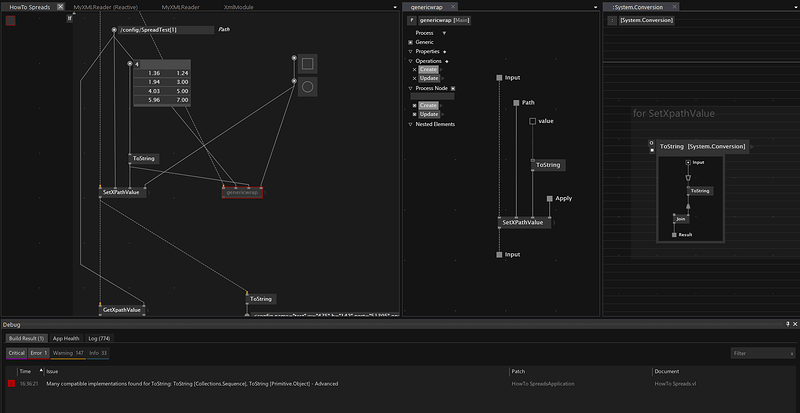Viewport: 800px width, 413px height.
Task: Click the Join node in ToString definition
Action: [681, 218]
